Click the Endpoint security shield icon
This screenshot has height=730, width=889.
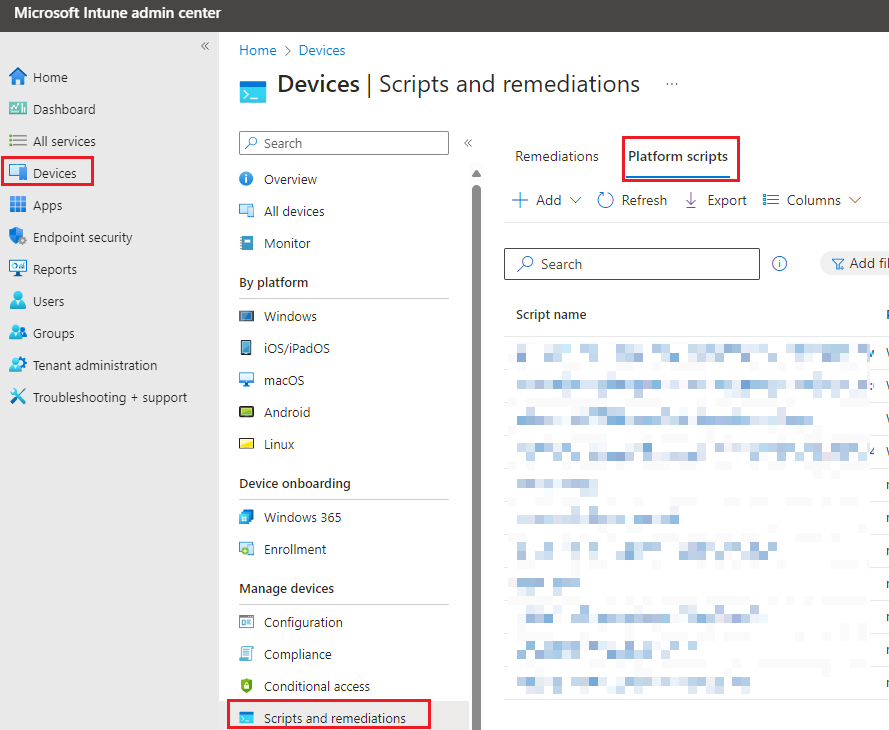coord(18,236)
